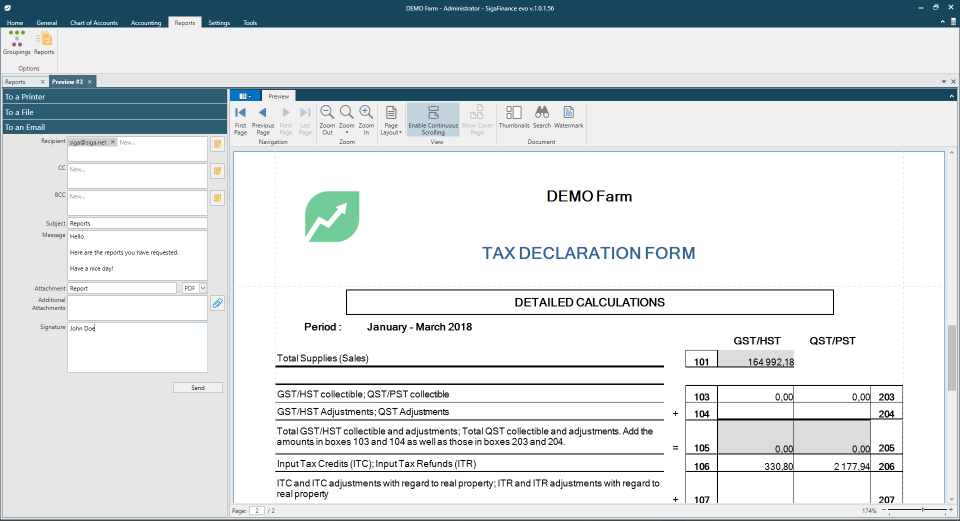
Task: Click the 164 992,18 value in box 101
Action: (770, 362)
